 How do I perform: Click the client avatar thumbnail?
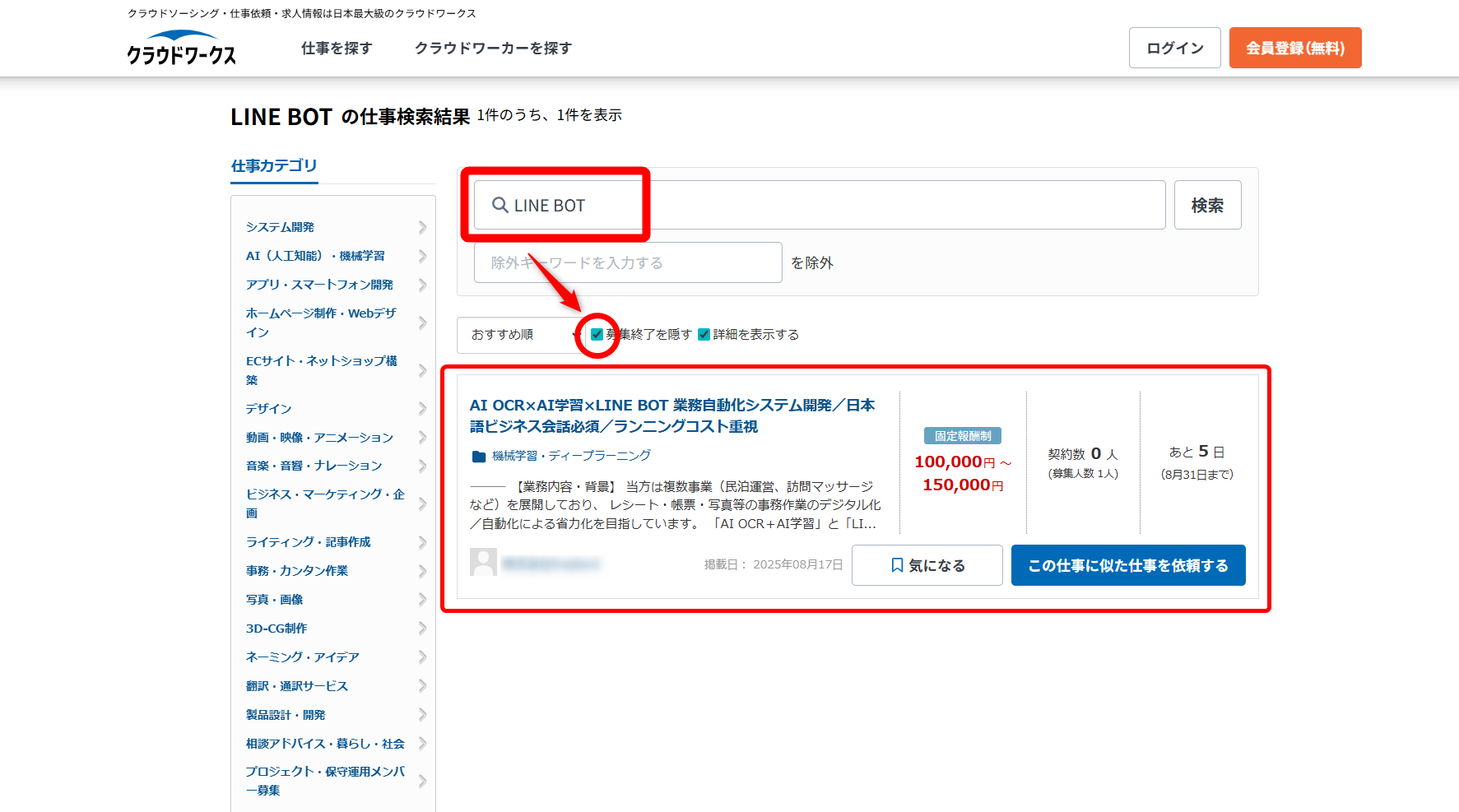pos(483,562)
